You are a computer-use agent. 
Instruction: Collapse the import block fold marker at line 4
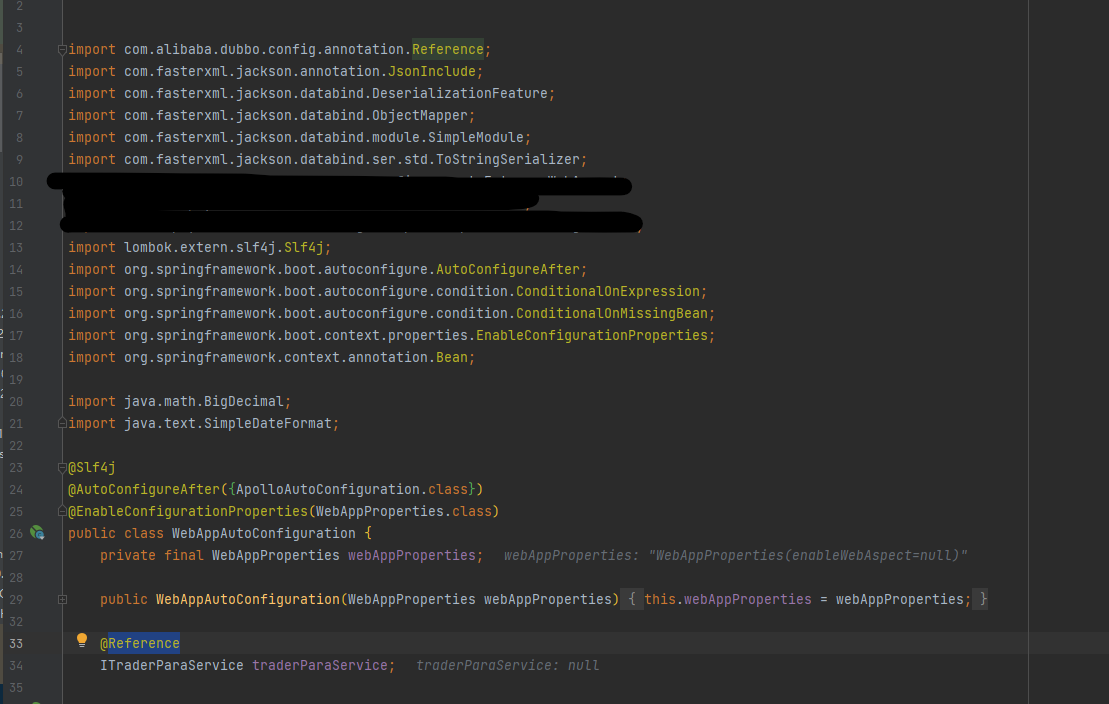click(62, 50)
